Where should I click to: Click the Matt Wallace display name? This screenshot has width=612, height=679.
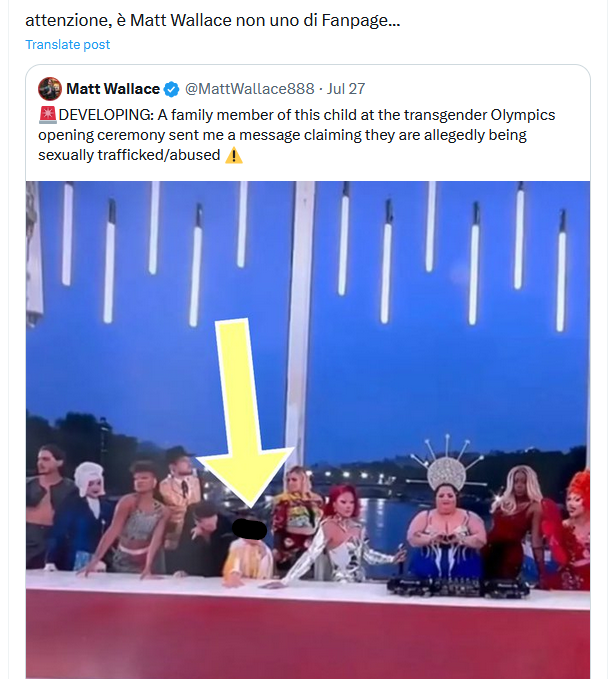[x=112, y=89]
